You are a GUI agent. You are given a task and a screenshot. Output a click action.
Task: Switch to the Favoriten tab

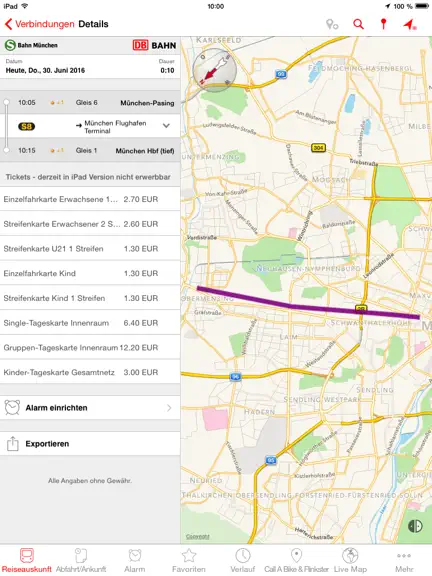189,560
